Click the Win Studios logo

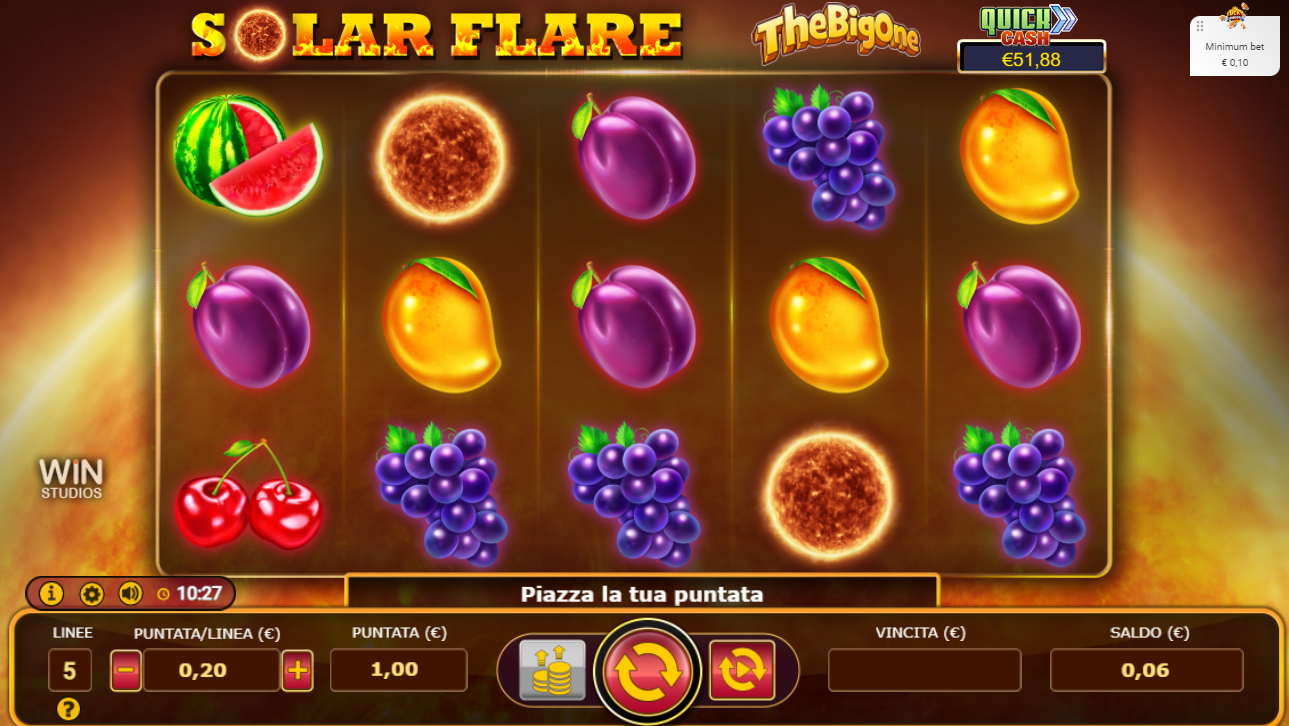(x=71, y=478)
